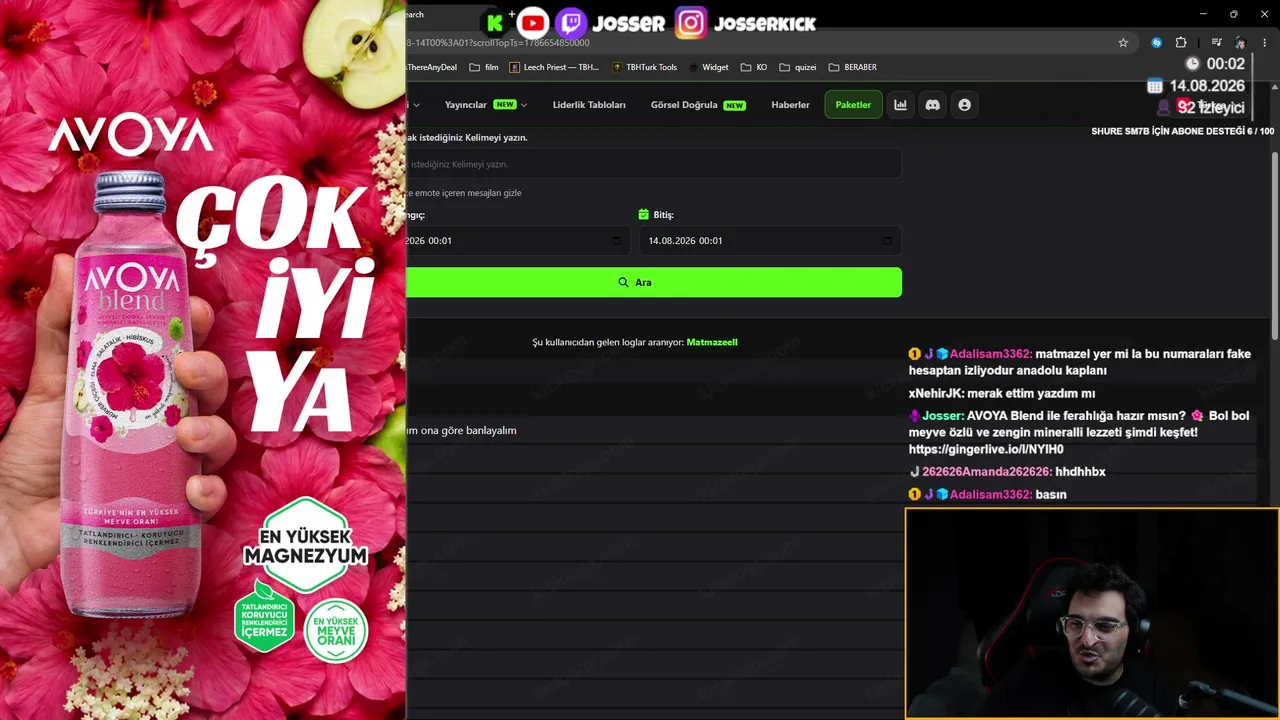The image size is (1280, 720).
Task: Open the browser media control icon
Action: pos(1216,43)
